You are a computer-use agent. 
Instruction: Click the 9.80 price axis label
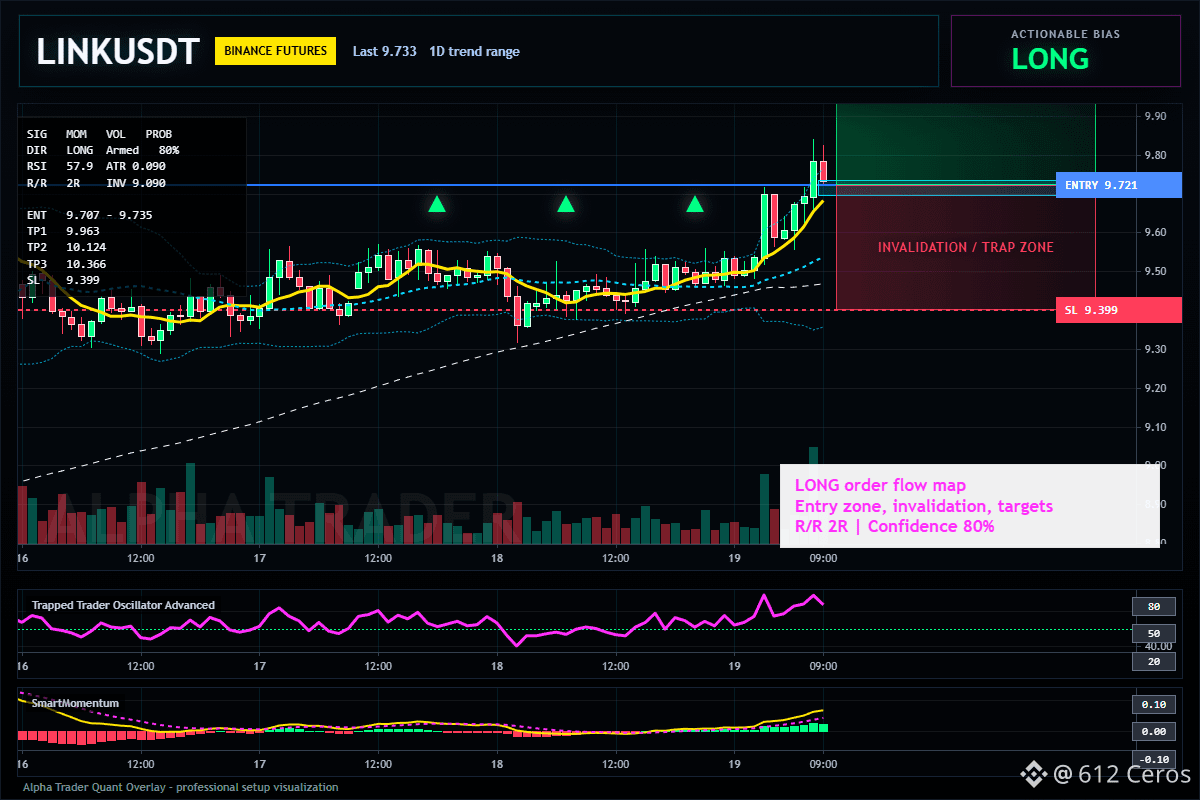coord(1155,156)
